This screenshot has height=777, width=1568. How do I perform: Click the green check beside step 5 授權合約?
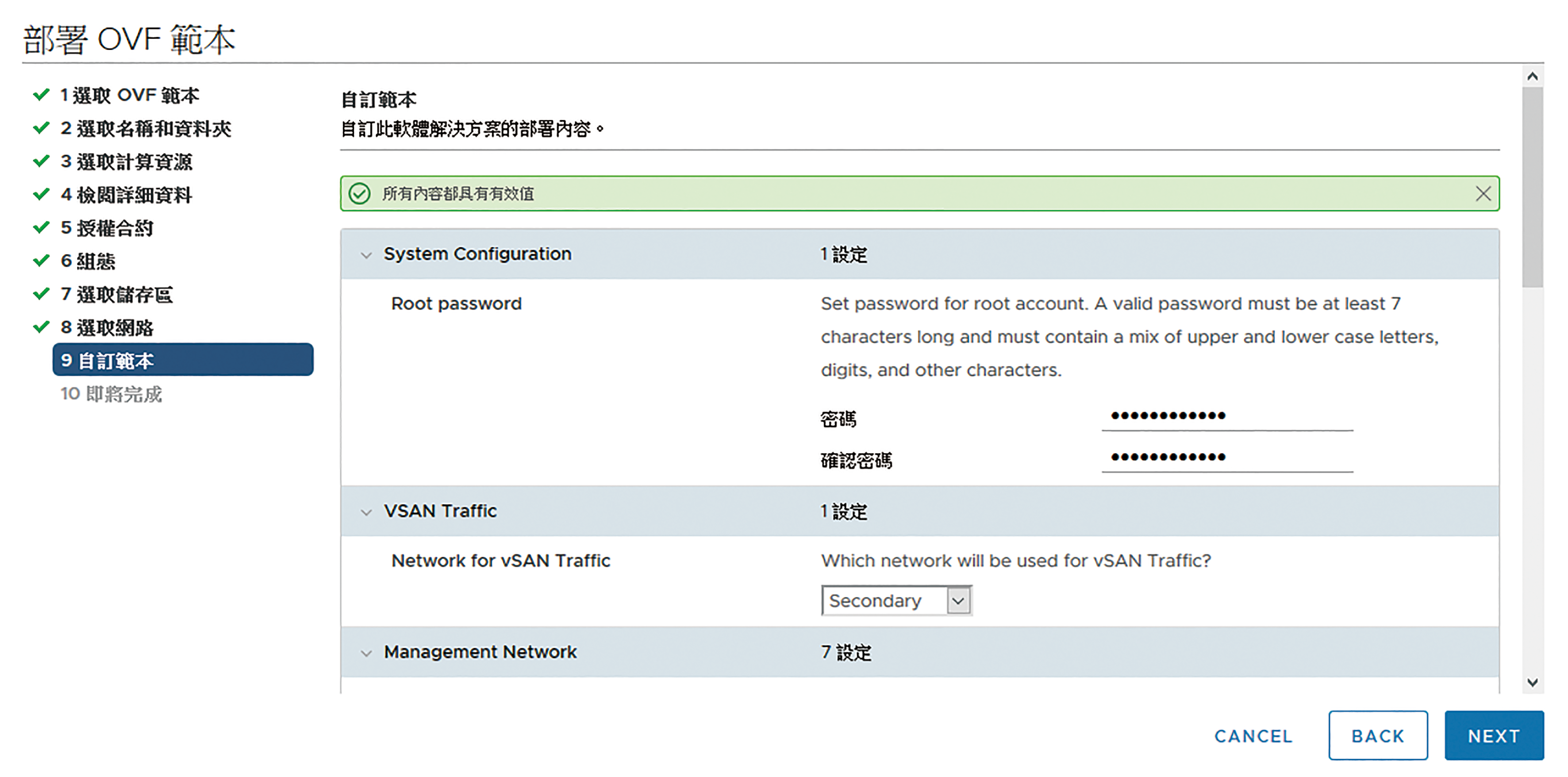coord(41,227)
